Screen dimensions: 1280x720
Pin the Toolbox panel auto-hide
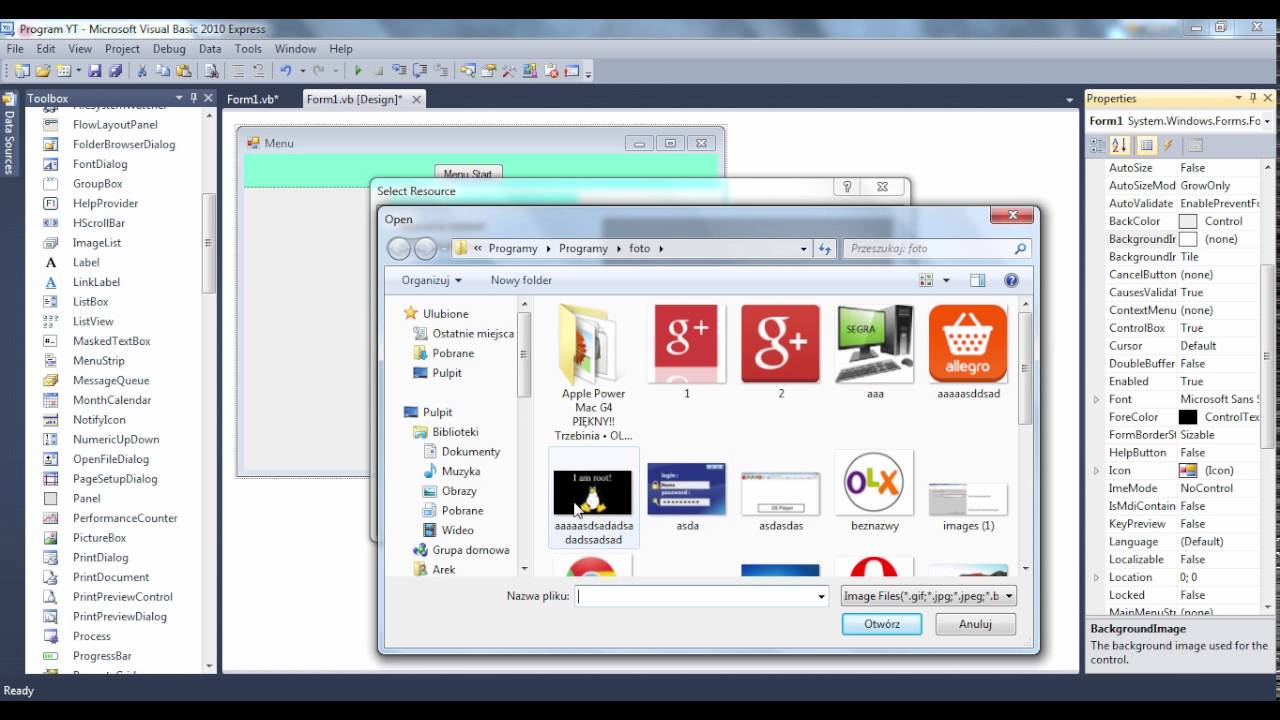coord(194,98)
